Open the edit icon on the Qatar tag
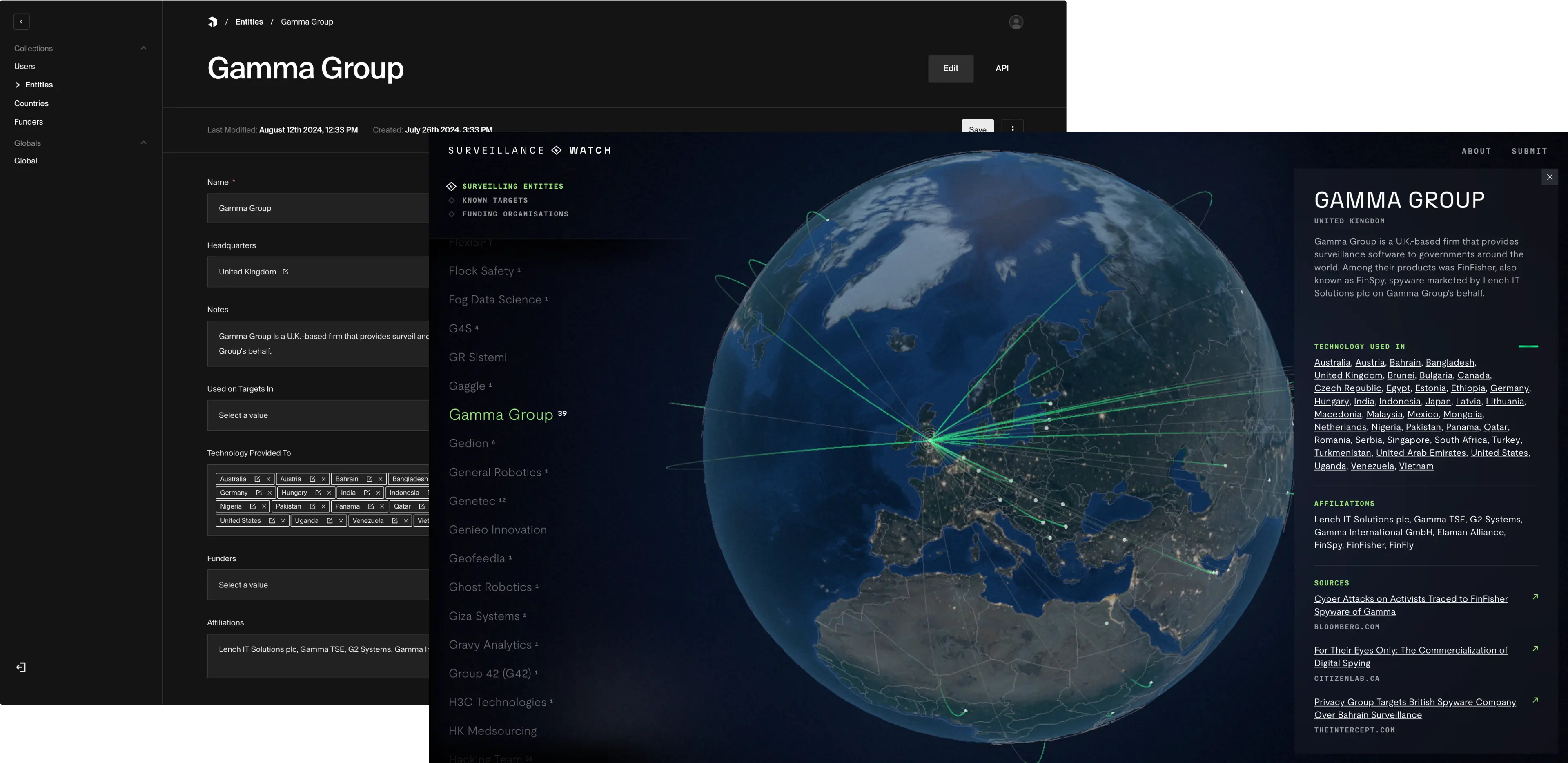1568x763 pixels. pyautogui.click(x=422, y=506)
